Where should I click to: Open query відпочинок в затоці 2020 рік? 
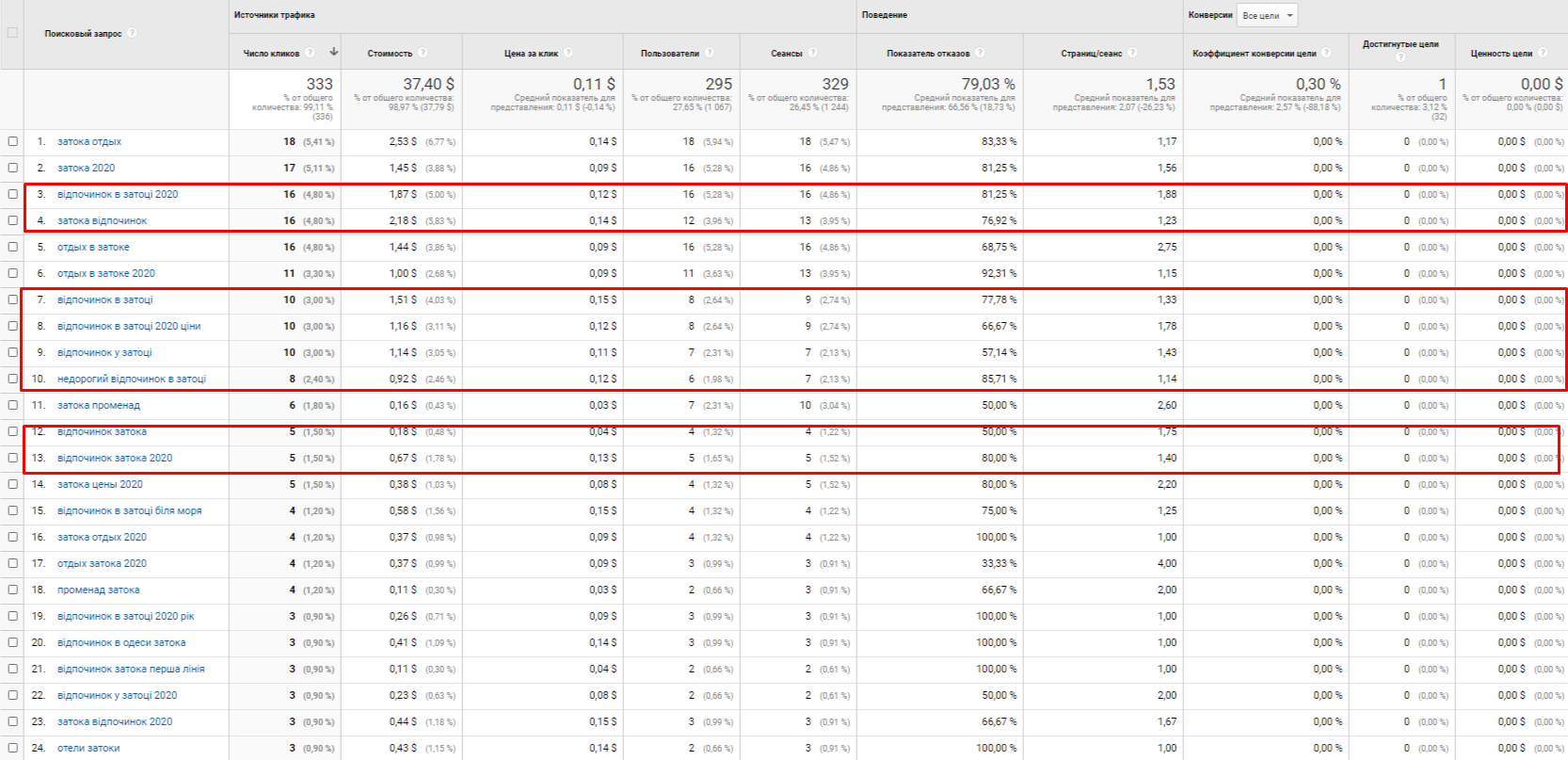[126, 616]
